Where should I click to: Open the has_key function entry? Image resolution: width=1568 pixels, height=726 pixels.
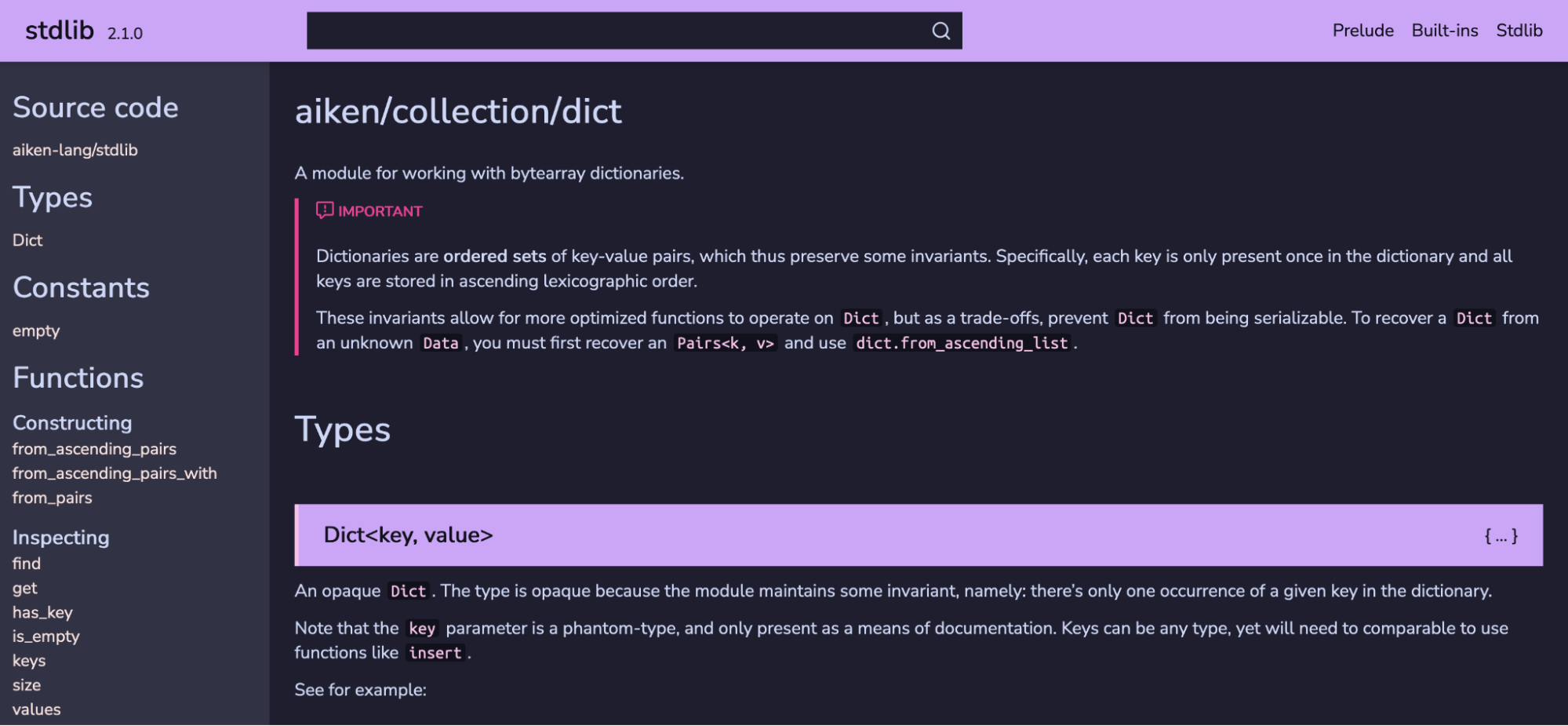pos(42,612)
